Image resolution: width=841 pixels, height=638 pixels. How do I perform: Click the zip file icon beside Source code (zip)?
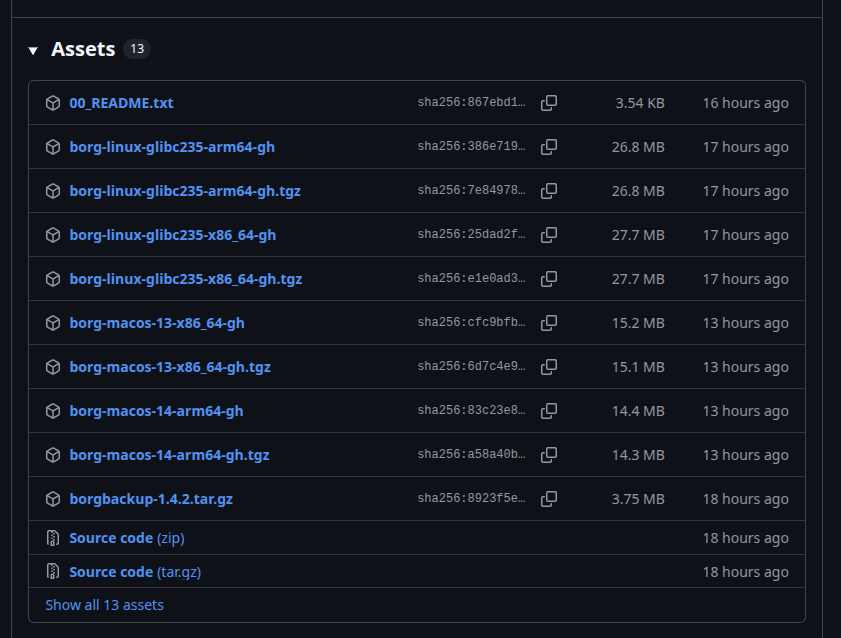click(53, 538)
